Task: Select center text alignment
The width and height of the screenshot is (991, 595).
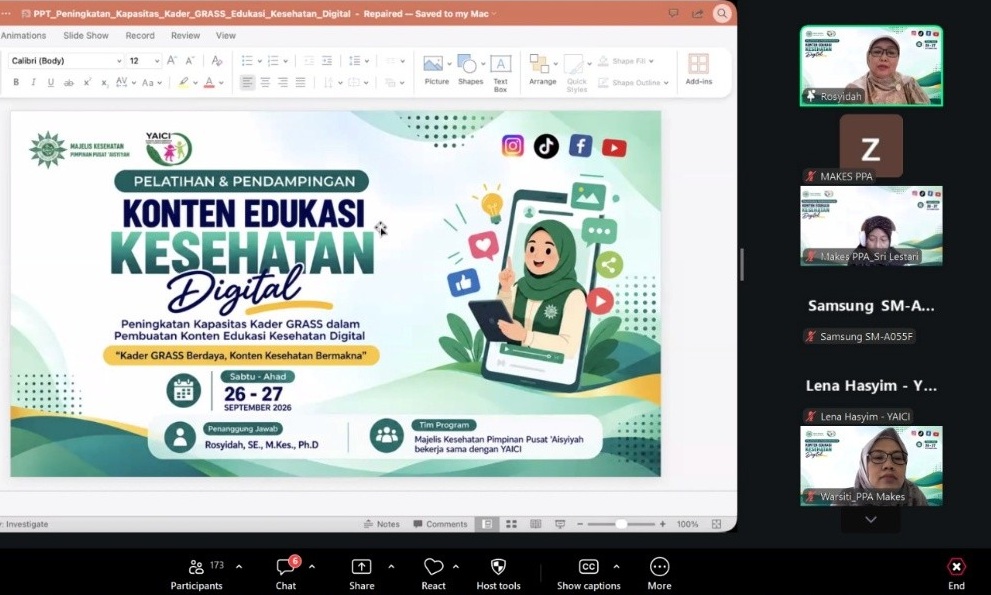Action: [x=265, y=82]
